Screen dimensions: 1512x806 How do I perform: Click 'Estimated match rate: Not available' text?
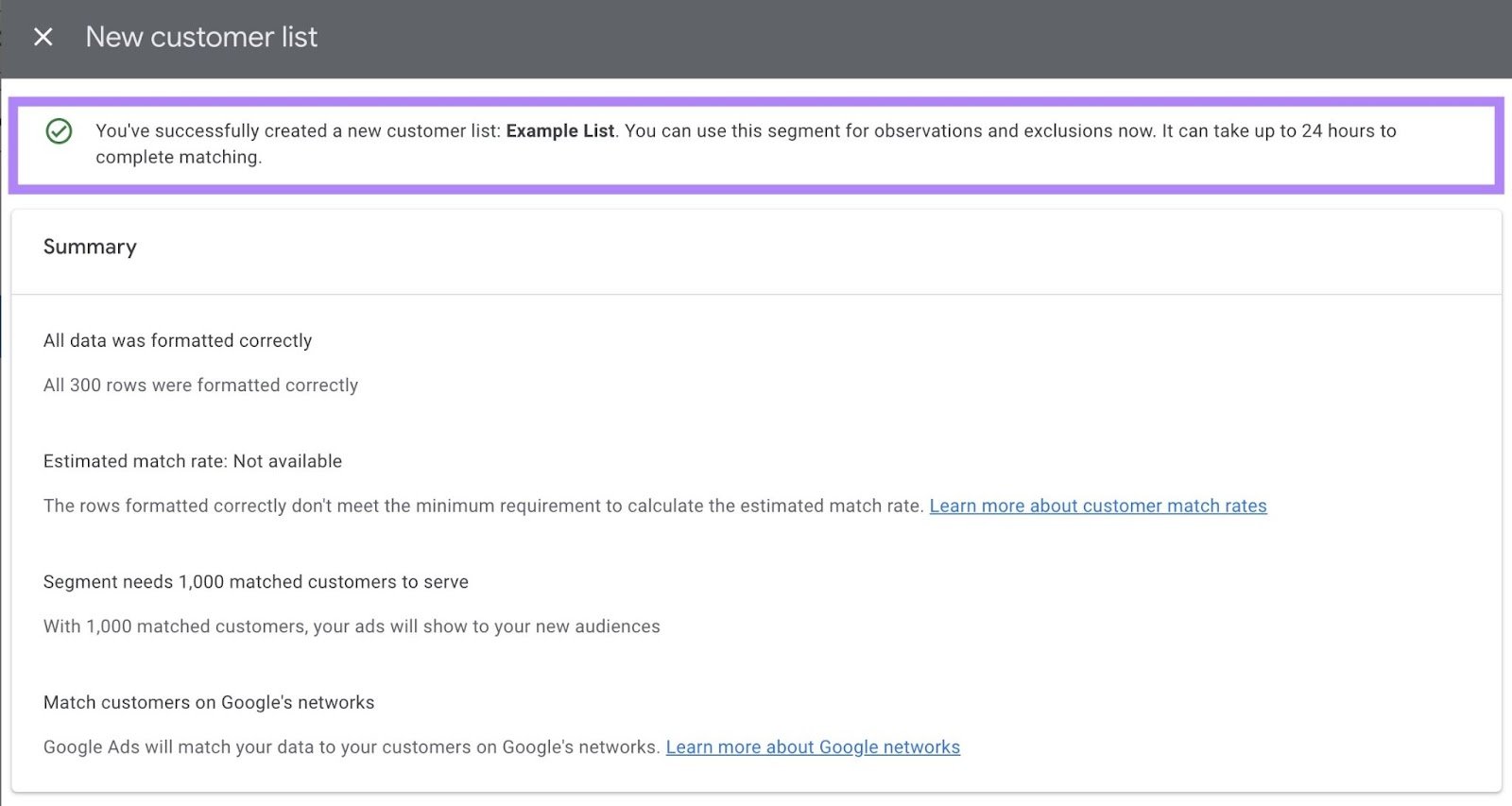pyautogui.click(x=193, y=461)
